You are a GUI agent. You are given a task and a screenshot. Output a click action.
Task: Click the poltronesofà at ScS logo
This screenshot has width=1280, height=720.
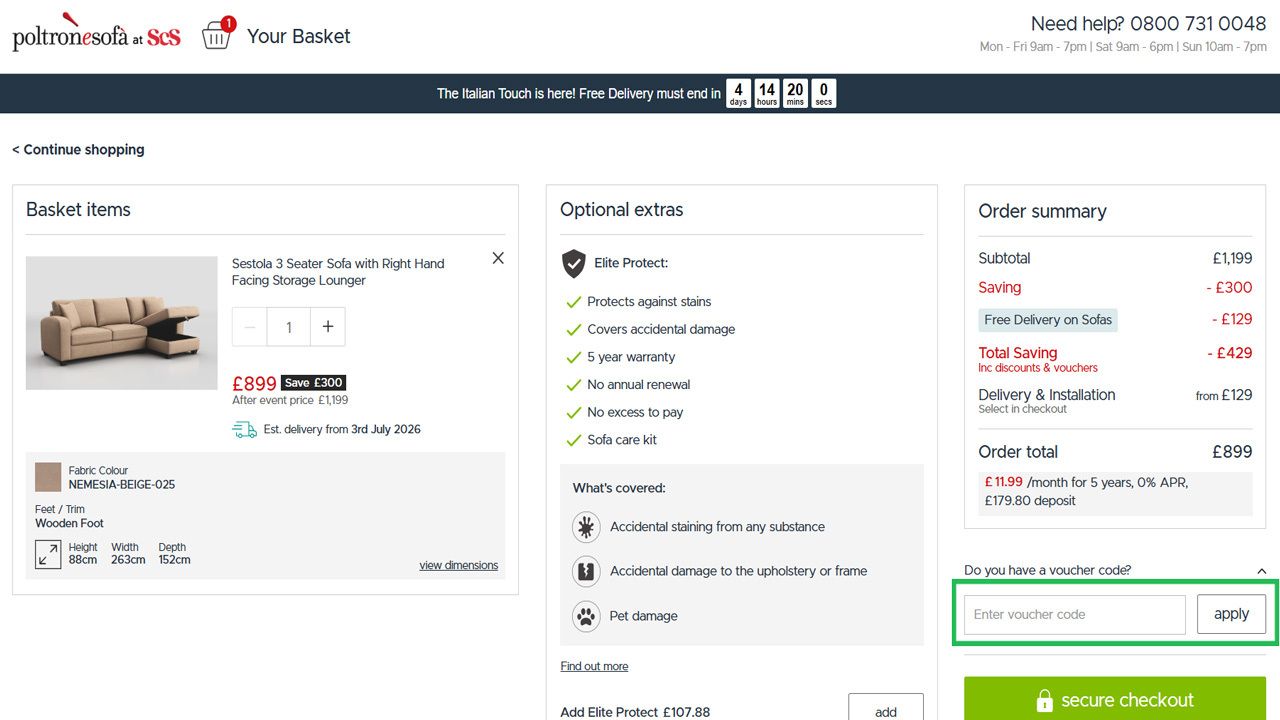(95, 32)
